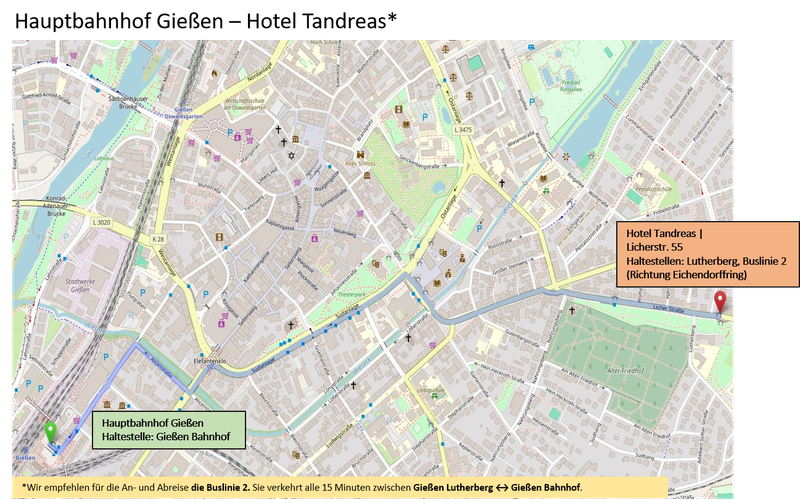Click the Licher Straße label on the route
800x500 pixels.
pyautogui.click(x=668, y=308)
